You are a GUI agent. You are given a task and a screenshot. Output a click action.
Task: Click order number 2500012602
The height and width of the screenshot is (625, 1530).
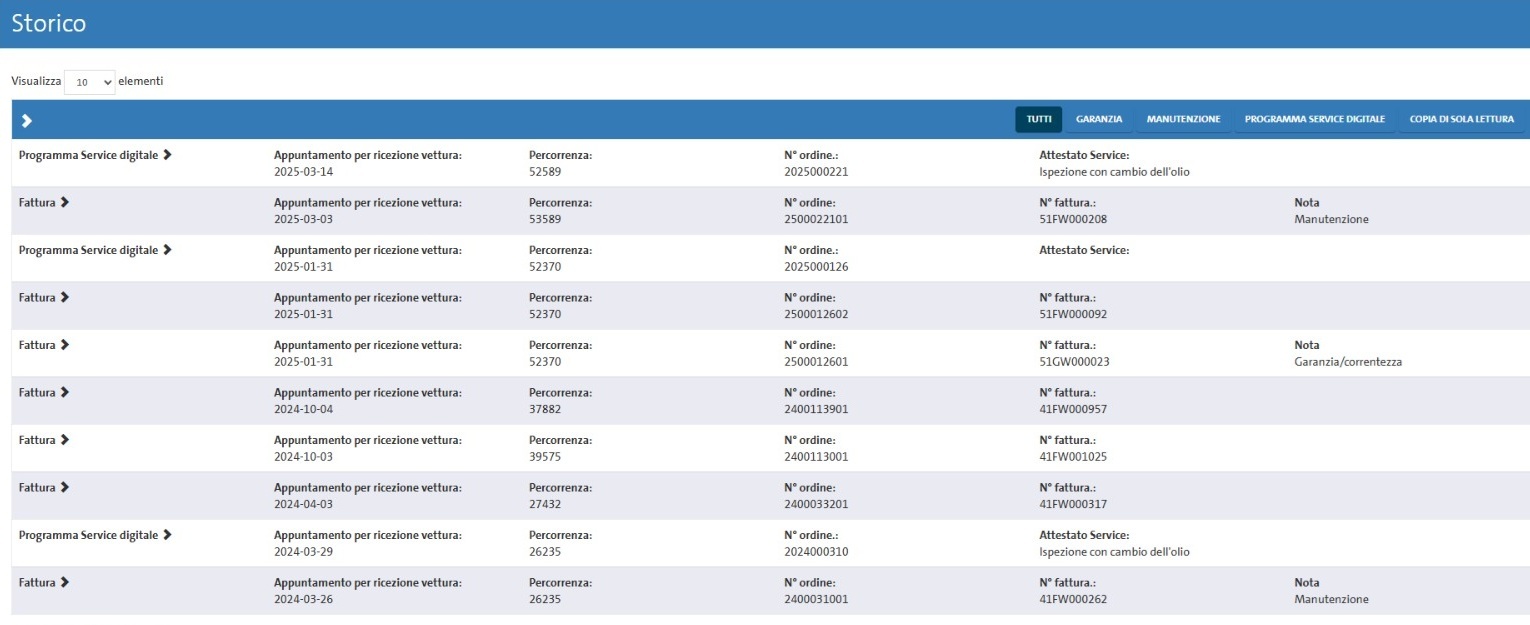(816, 314)
